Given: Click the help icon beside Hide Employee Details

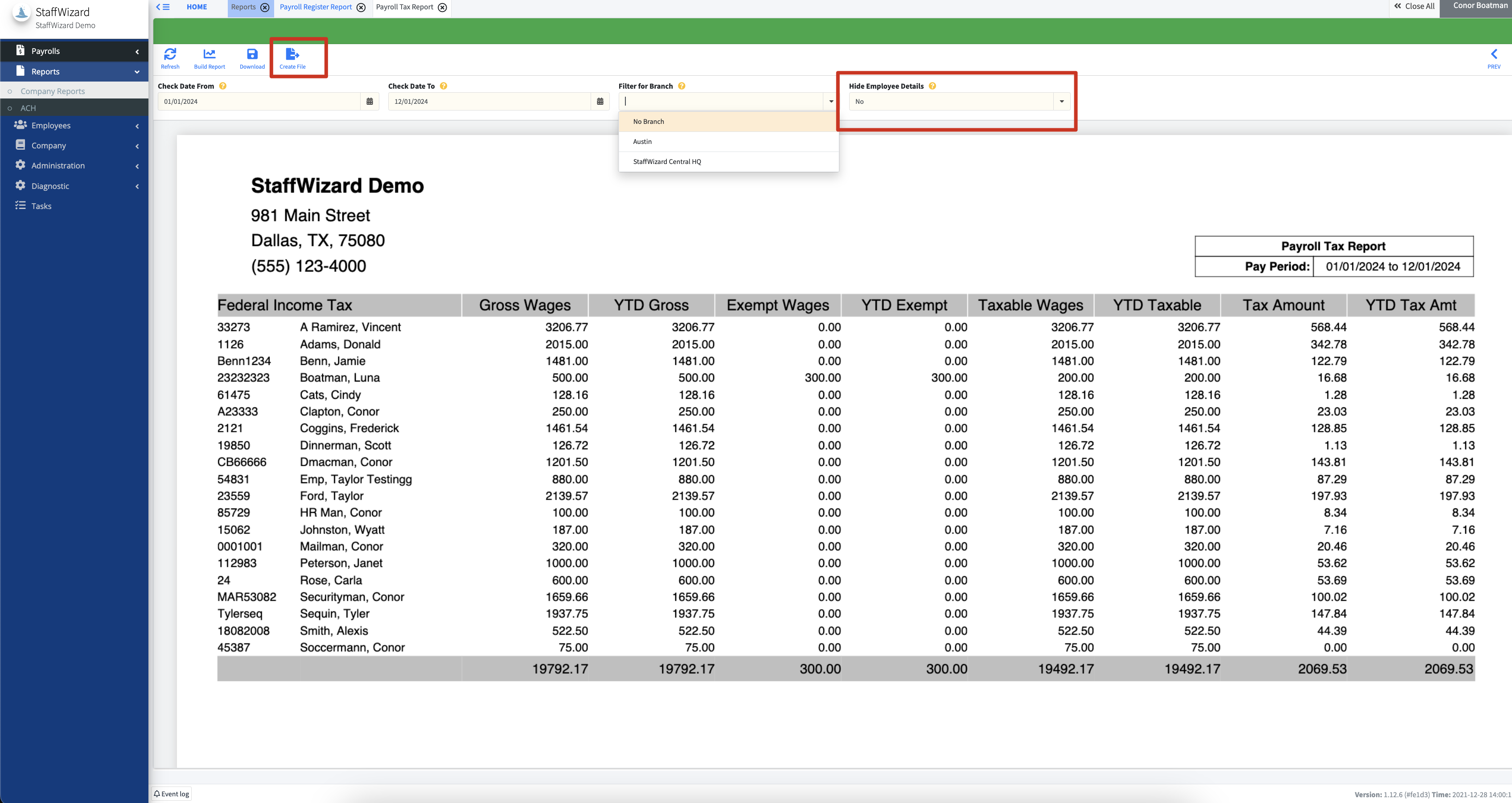Looking at the screenshot, I should (932, 86).
